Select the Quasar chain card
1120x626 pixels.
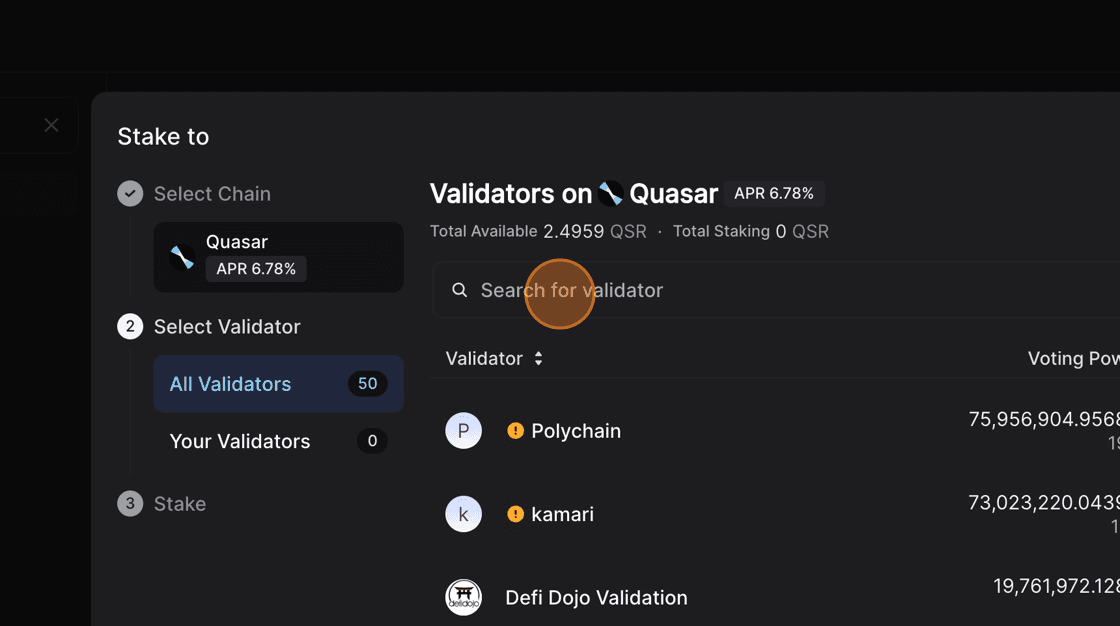click(x=278, y=257)
